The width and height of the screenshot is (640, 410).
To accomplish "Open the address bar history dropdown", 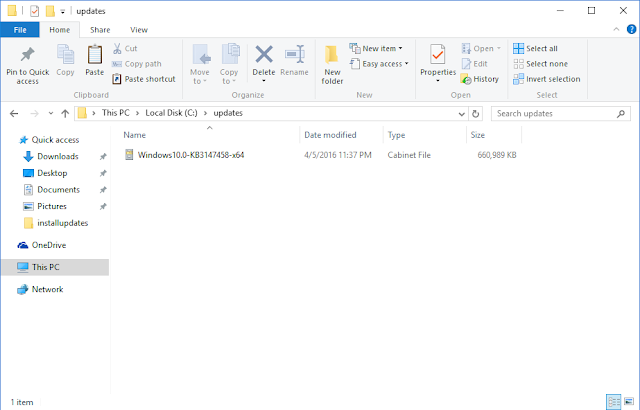I will point(462,114).
